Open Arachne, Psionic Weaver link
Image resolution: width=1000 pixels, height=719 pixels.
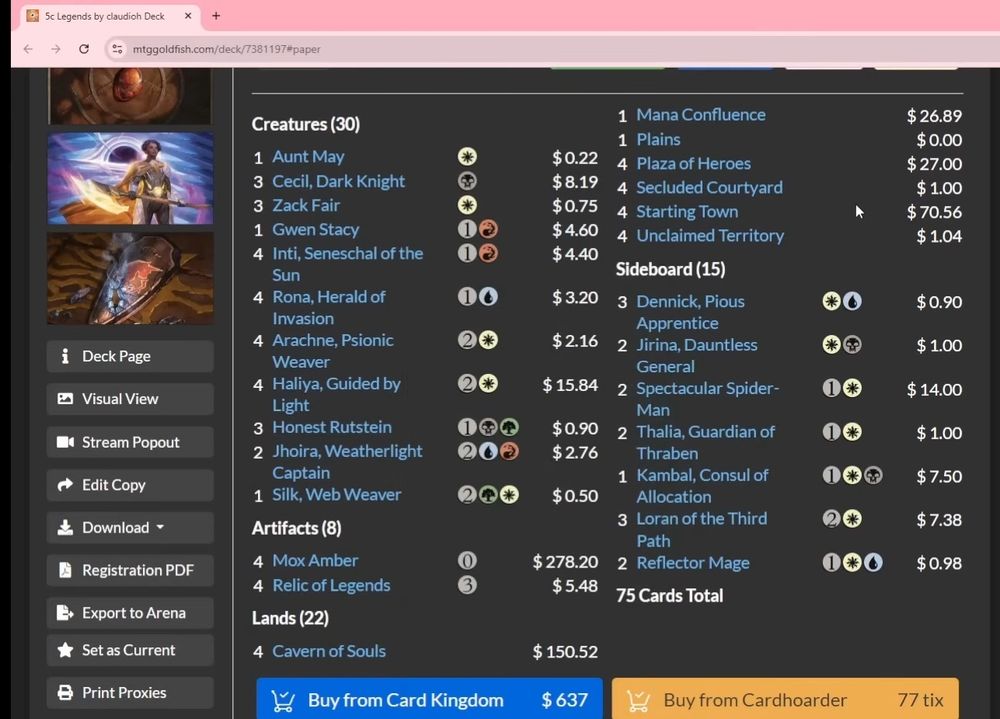pyautogui.click(x=333, y=351)
